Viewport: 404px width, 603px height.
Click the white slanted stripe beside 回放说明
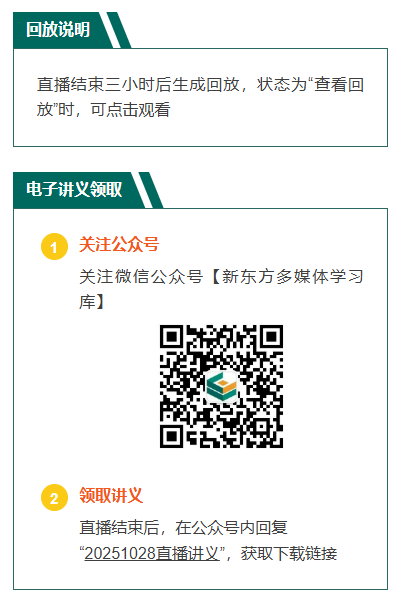(110, 30)
